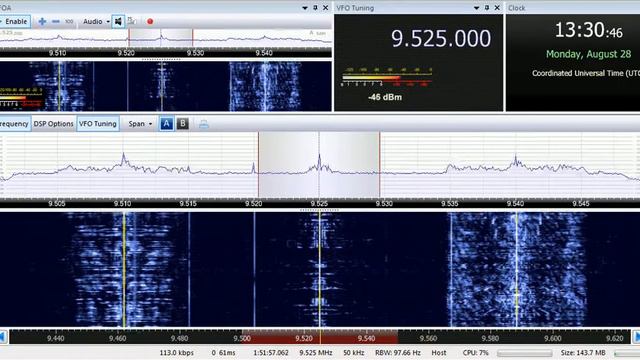Open the Span dropdown
Image resolution: width=640 pixels, height=360 pixels.
point(140,124)
